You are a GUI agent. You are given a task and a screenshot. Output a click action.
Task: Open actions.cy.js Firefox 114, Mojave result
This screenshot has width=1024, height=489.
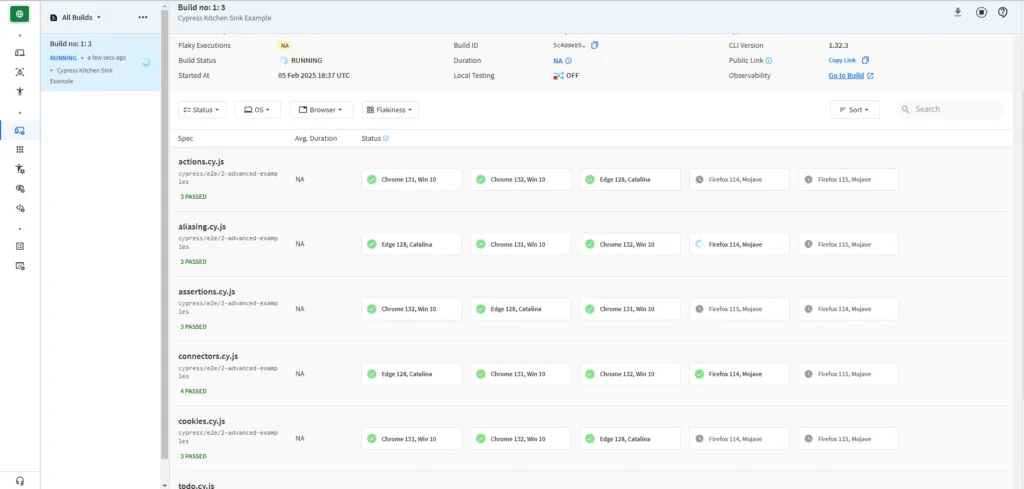[x=739, y=180]
